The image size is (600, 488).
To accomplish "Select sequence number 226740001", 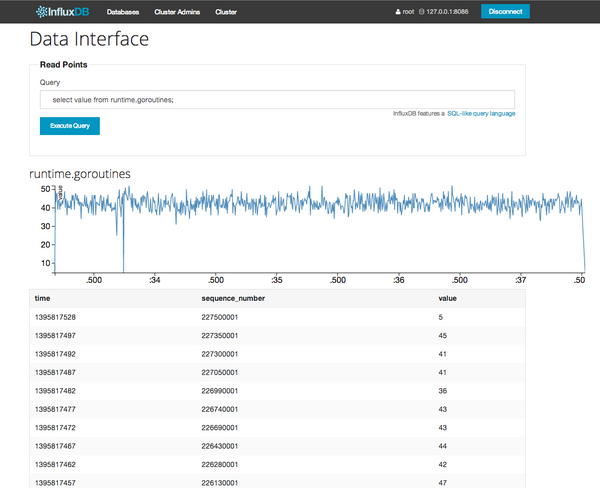I will [220, 409].
